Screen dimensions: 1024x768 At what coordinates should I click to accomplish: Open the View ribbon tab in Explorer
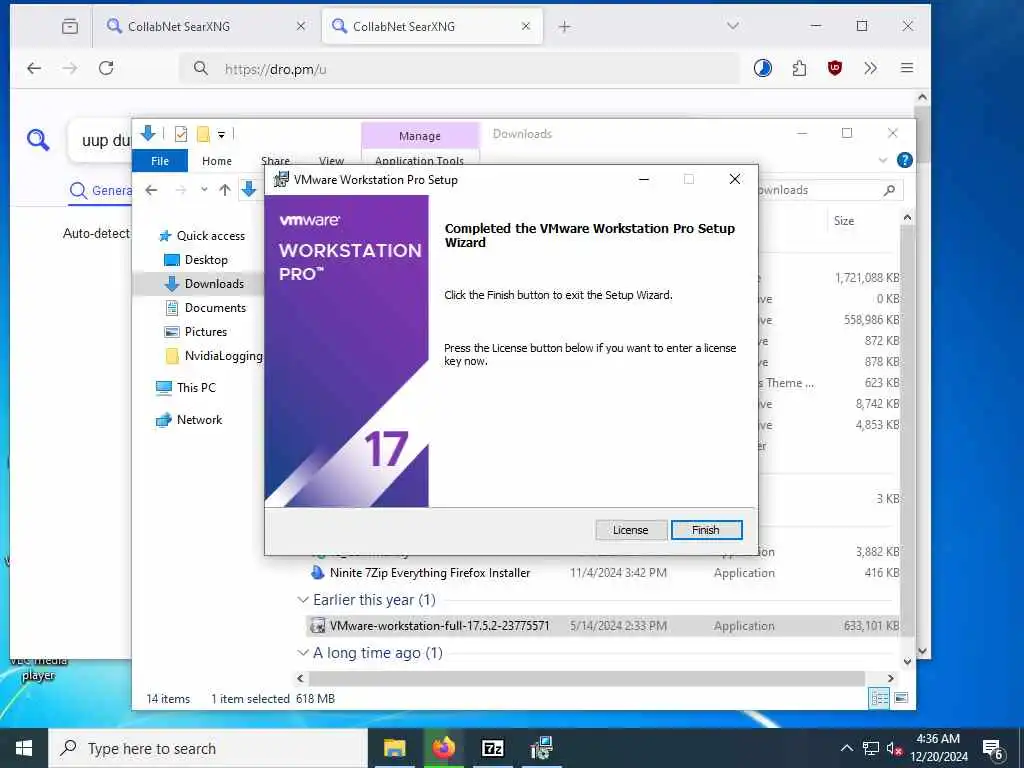tap(331, 161)
